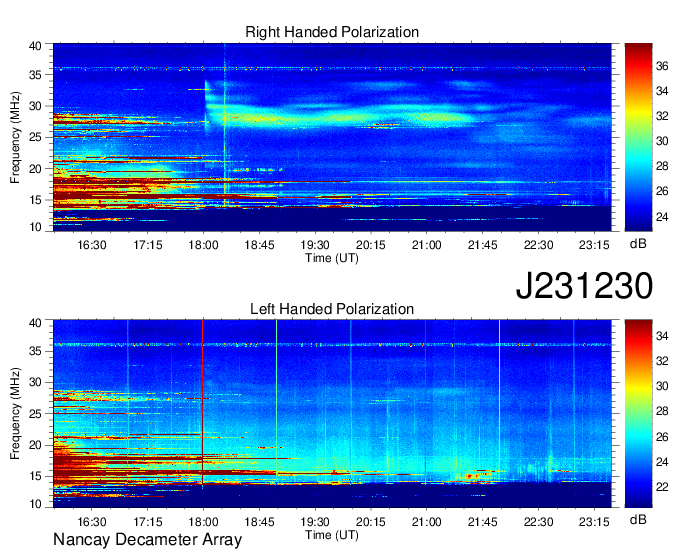Click 20 MHz tick on Left Handed frequency axis
This screenshot has height=552, width=680.
point(36,445)
